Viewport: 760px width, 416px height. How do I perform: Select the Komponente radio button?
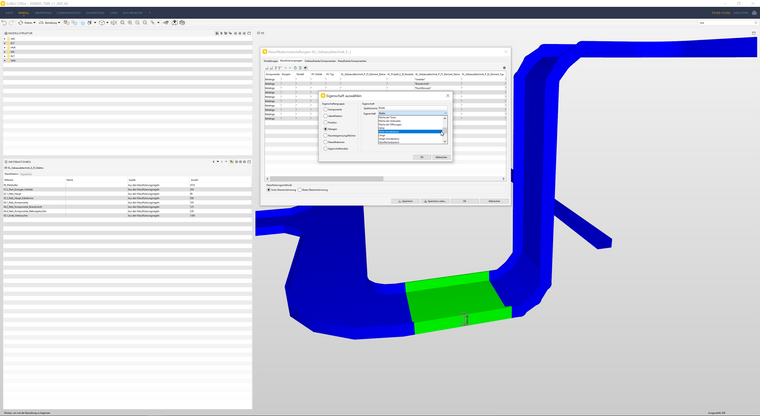[326, 110]
